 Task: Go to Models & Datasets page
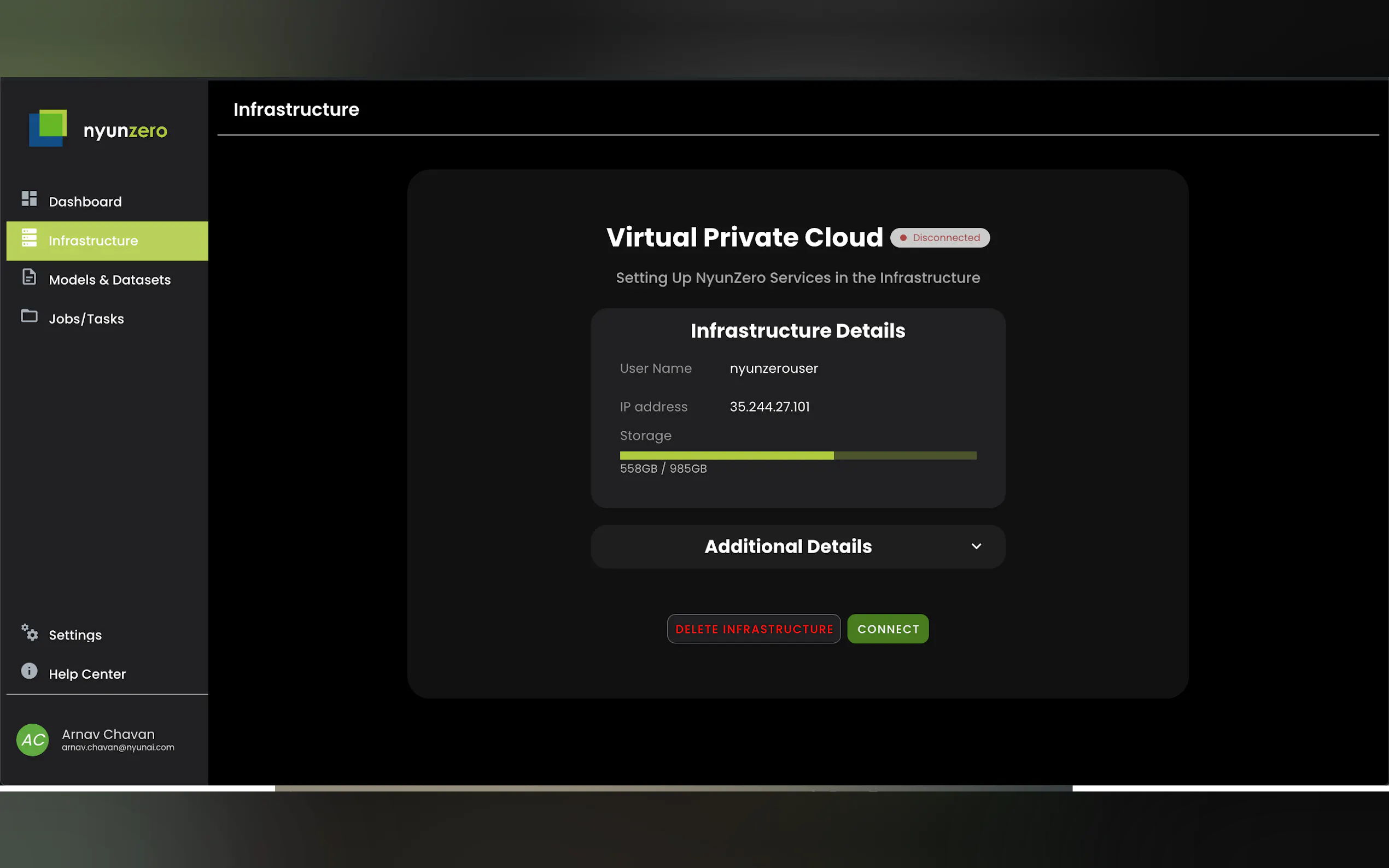110,279
